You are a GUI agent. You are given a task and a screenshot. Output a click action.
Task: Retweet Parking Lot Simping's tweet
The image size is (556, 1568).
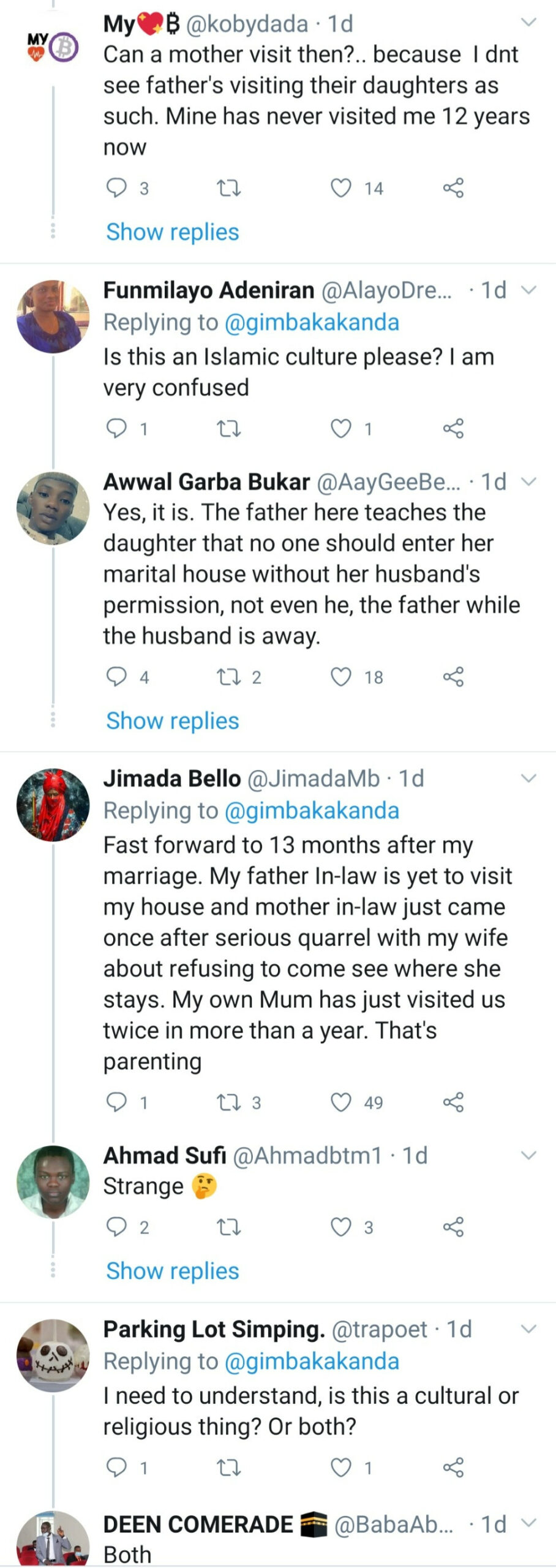click(x=229, y=1468)
